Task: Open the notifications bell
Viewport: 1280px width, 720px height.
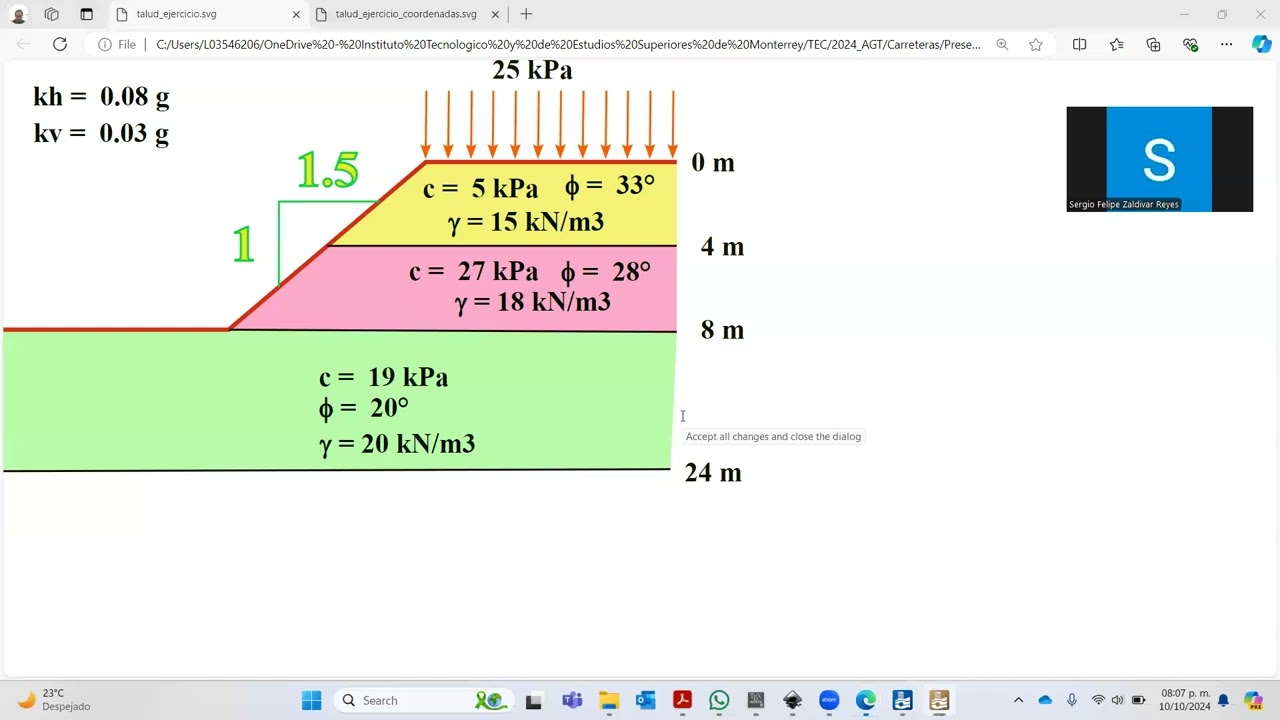Action: click(1223, 700)
